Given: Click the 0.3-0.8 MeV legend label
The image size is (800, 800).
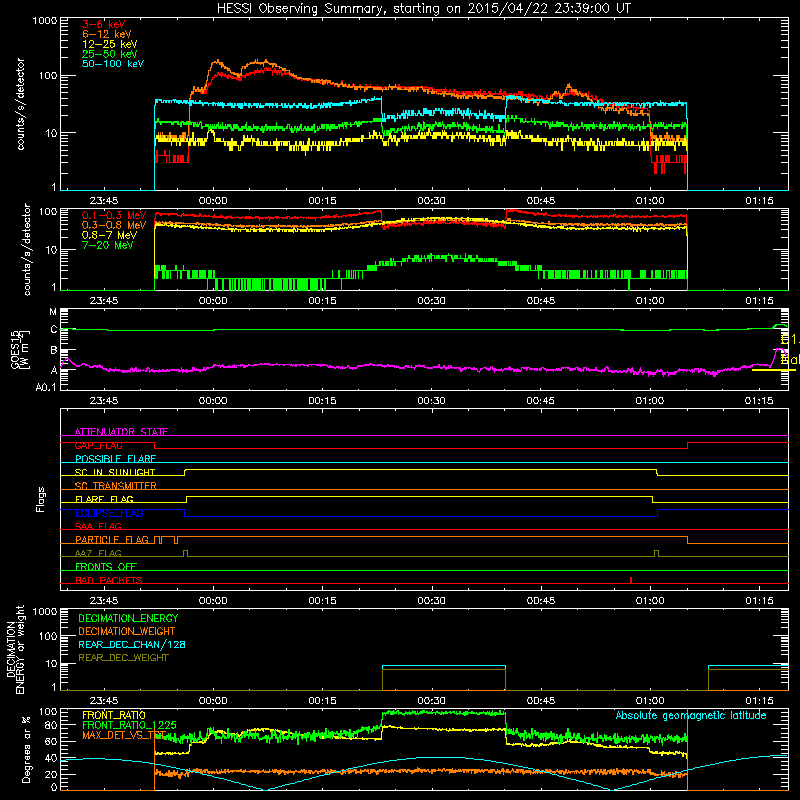Looking at the screenshot, I should pos(114,225).
